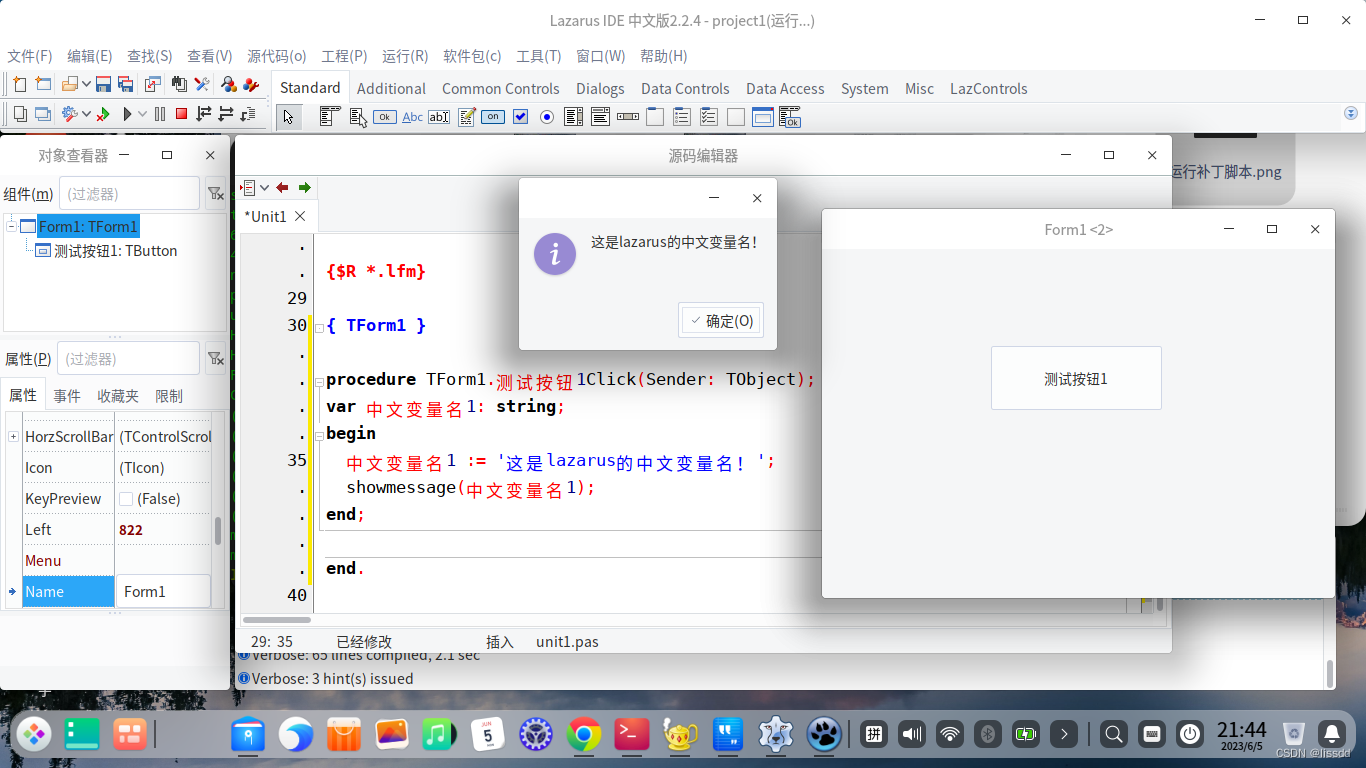The width and height of the screenshot is (1366, 768).
Task: Click the red back navigation arrow in editor
Action: tap(282, 187)
